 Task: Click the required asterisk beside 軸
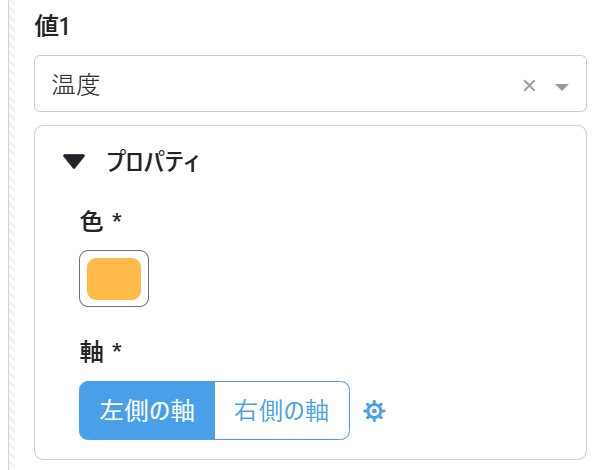(117, 349)
